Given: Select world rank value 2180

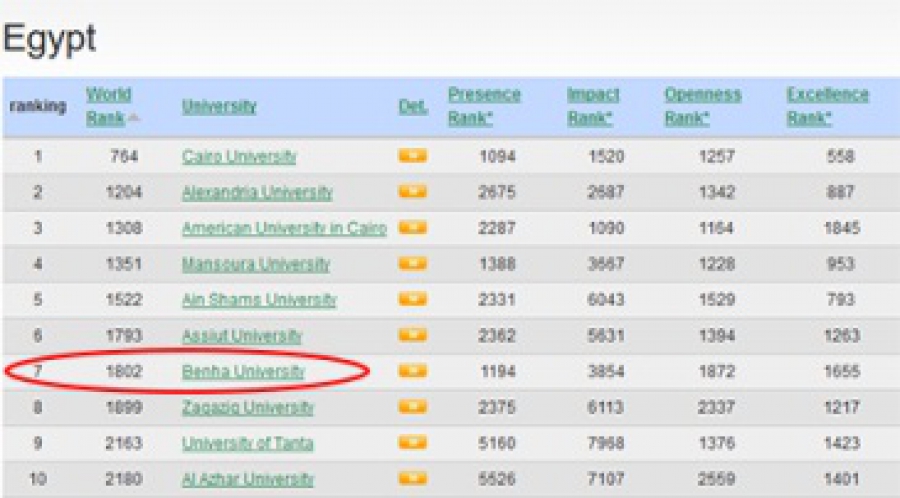Looking at the screenshot, I should click(x=124, y=479).
